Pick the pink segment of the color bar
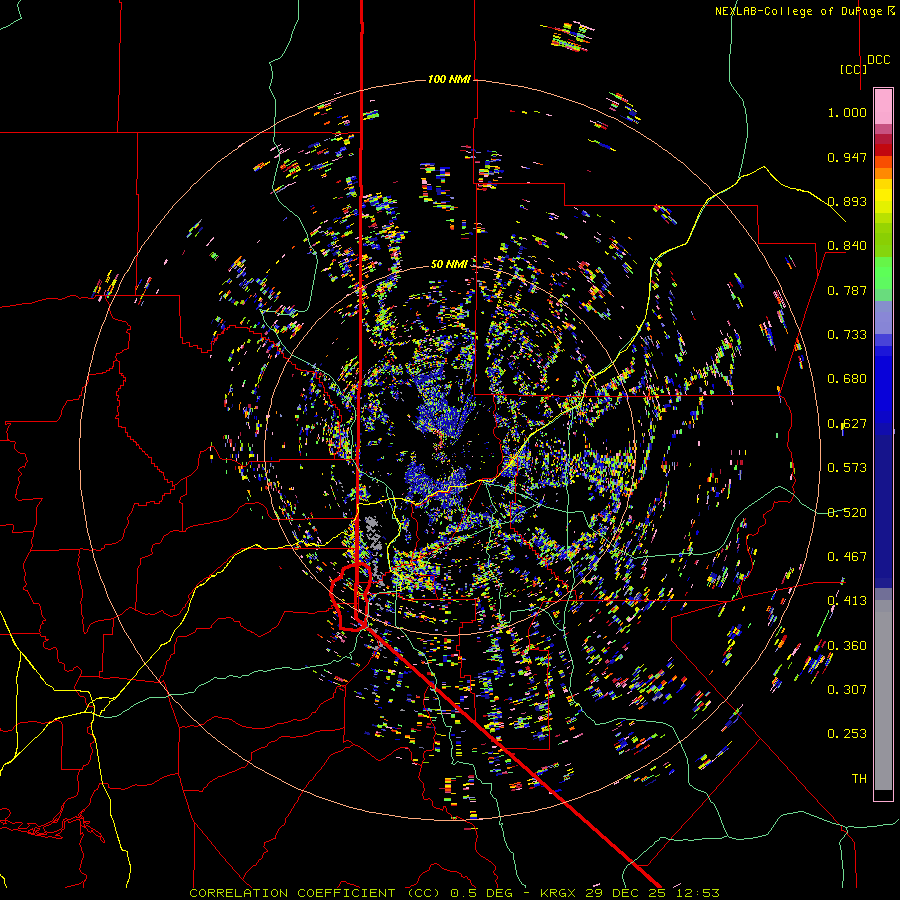 tap(883, 106)
